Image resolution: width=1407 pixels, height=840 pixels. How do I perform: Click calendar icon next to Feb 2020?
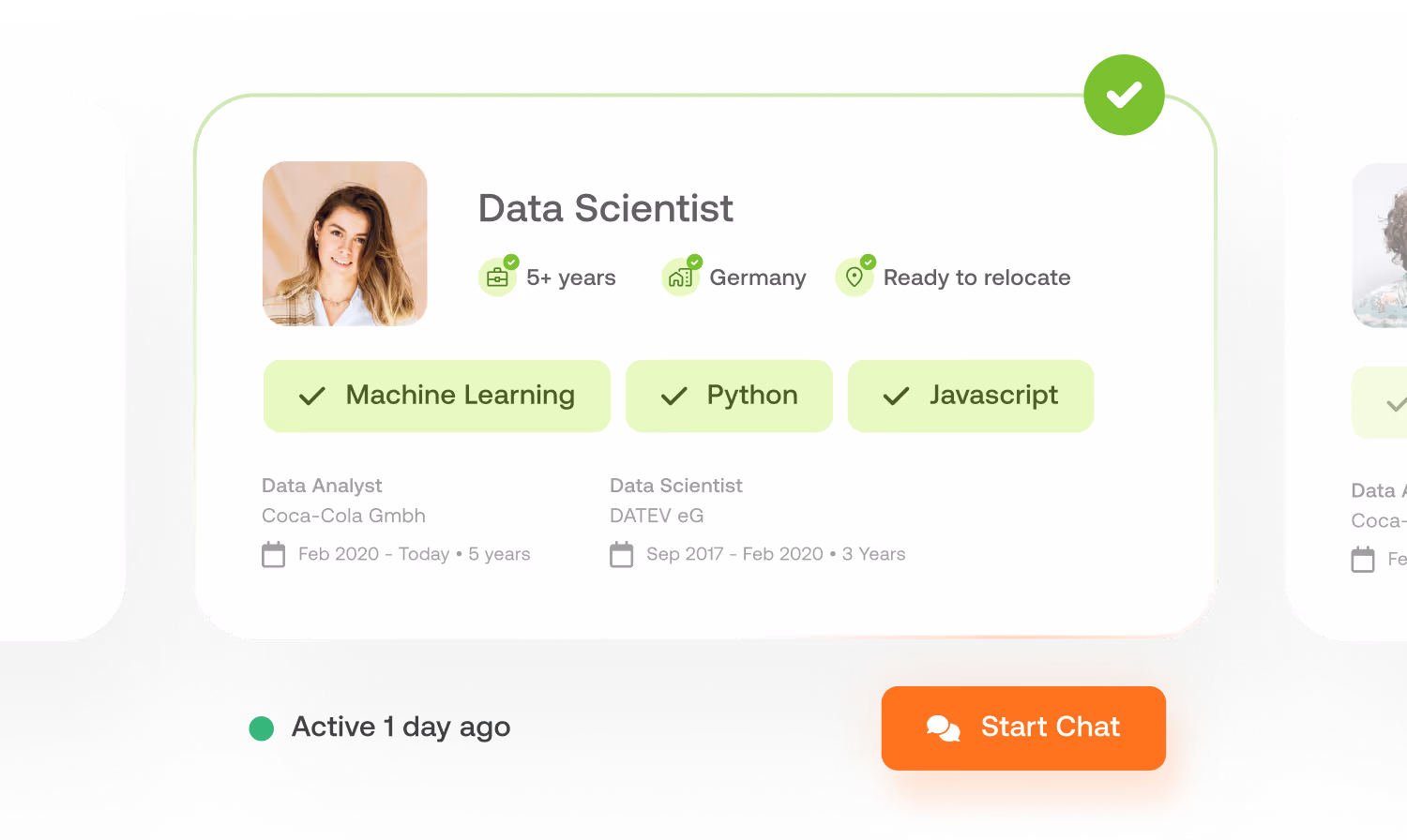point(273,554)
